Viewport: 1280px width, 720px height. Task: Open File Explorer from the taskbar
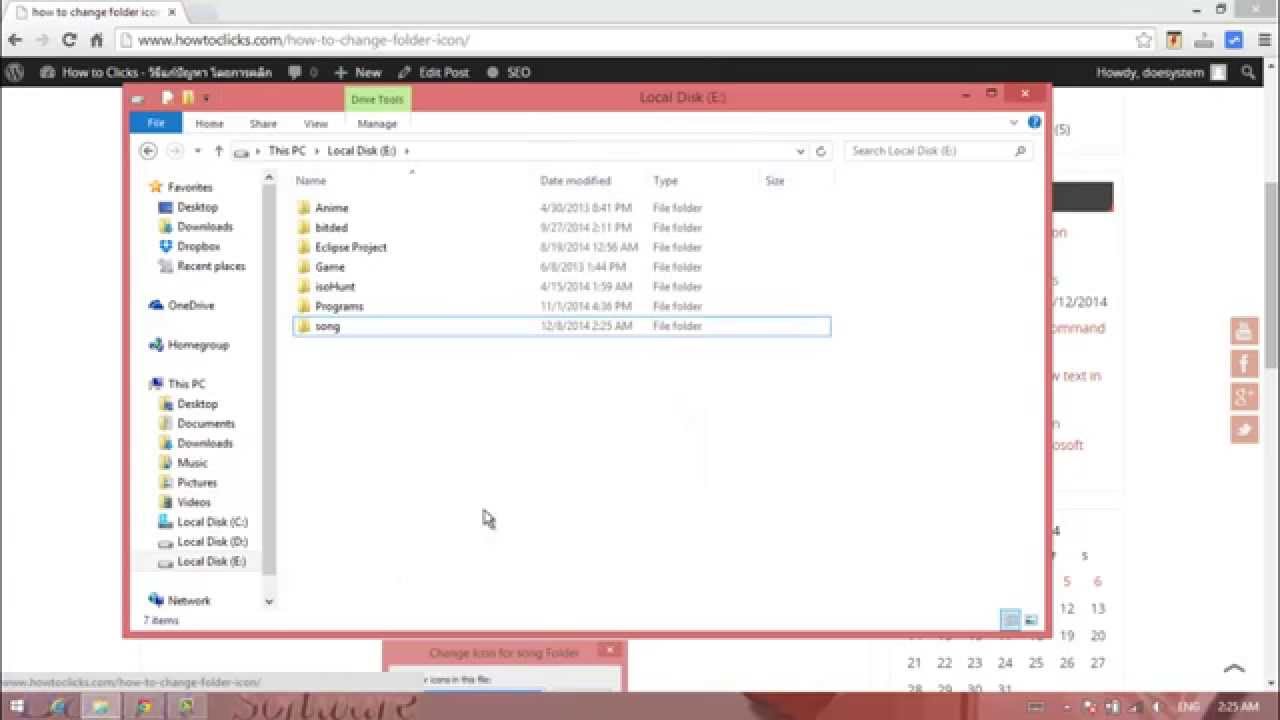click(101, 706)
